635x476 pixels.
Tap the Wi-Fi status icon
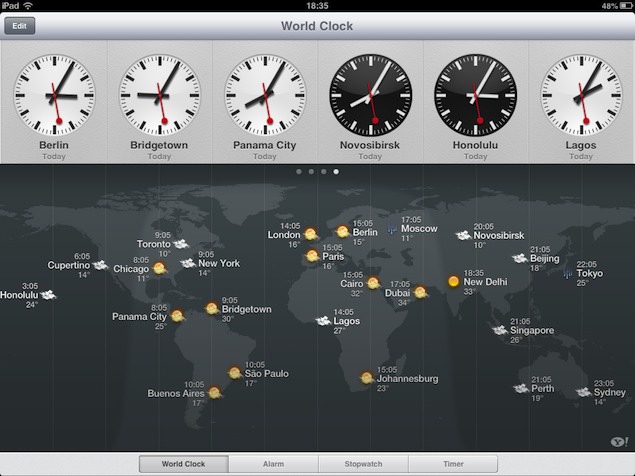click(x=28, y=6)
